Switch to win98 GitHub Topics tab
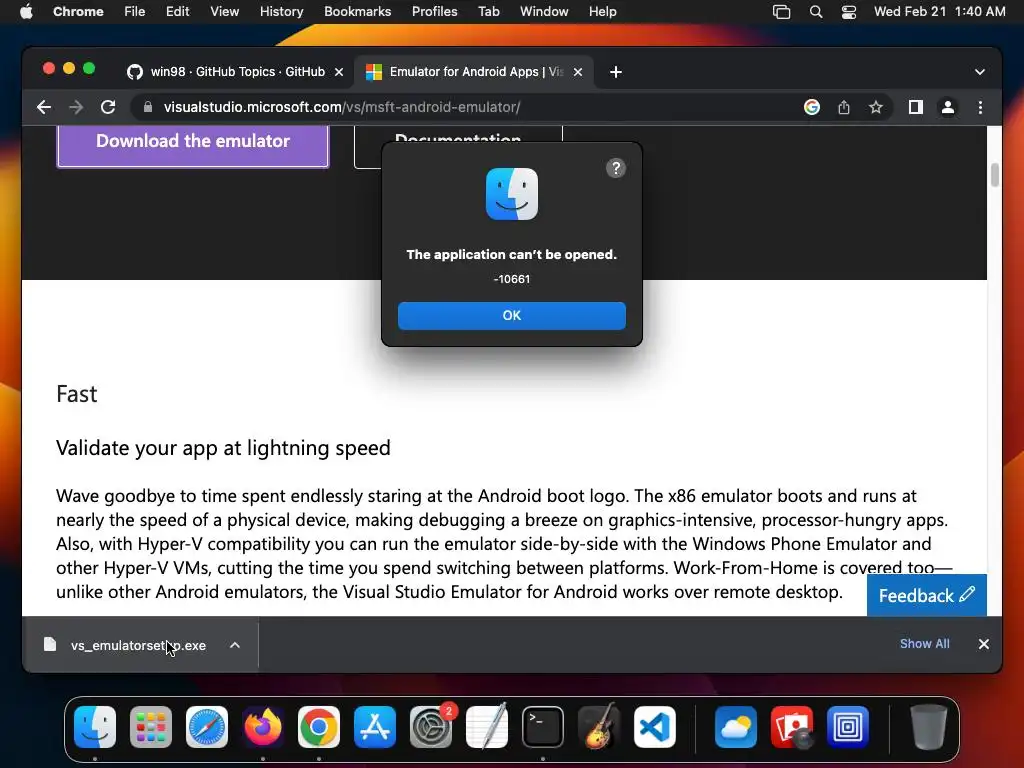This screenshot has height=768, width=1024. (x=237, y=72)
